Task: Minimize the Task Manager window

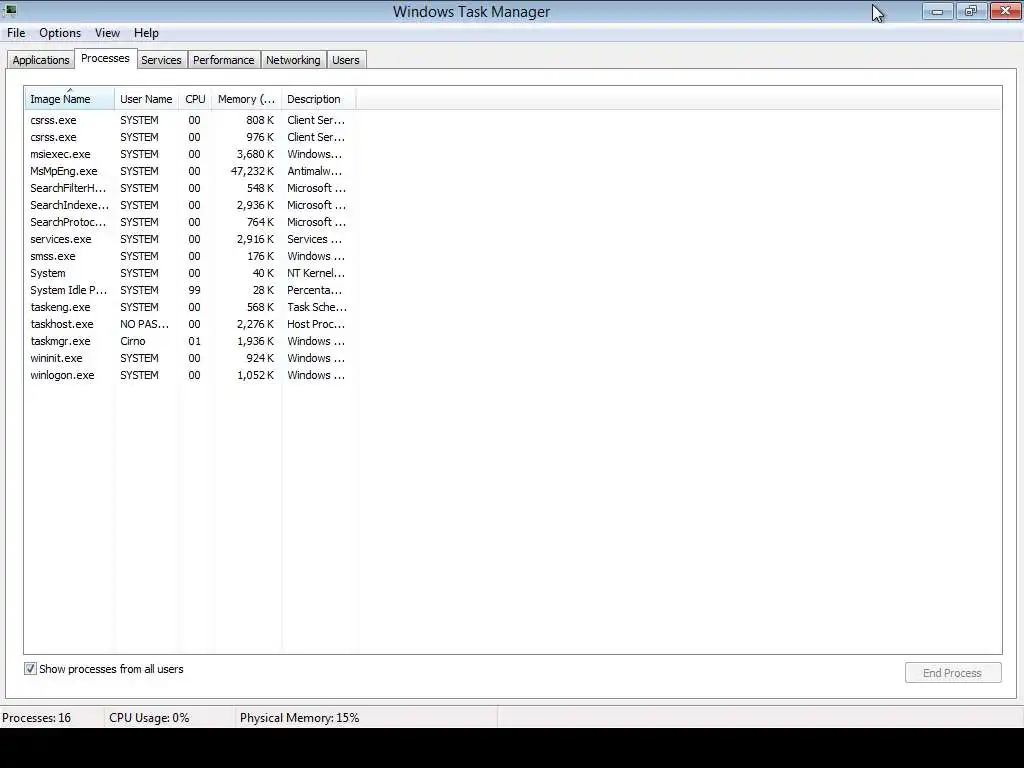Action: point(938,11)
